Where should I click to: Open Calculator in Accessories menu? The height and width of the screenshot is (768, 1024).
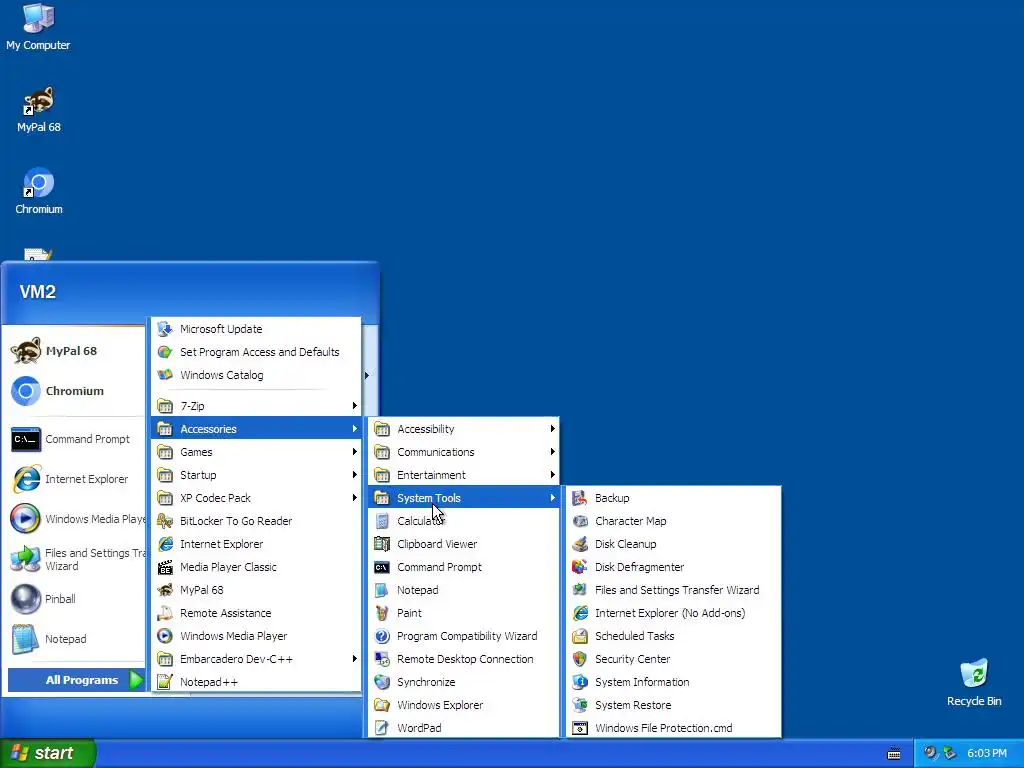[x=464, y=520]
